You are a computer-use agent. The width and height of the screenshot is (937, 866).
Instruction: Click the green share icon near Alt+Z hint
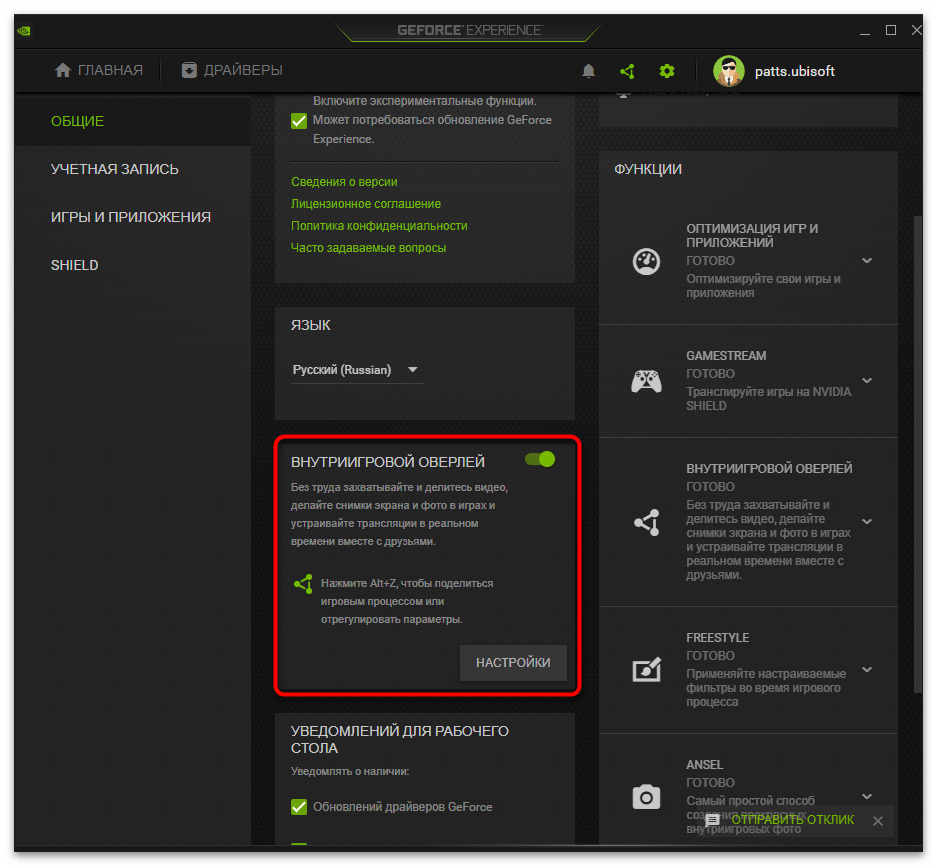point(304,584)
